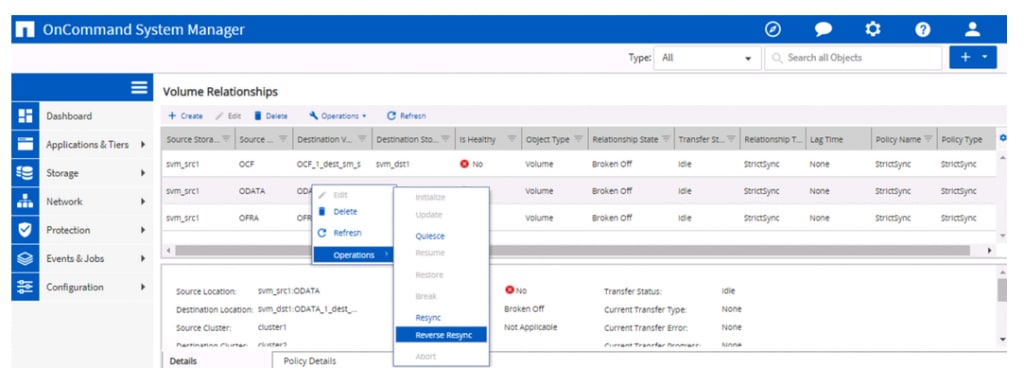
Task: Choose Reverse Resync in the submenu
Action: pos(441,335)
